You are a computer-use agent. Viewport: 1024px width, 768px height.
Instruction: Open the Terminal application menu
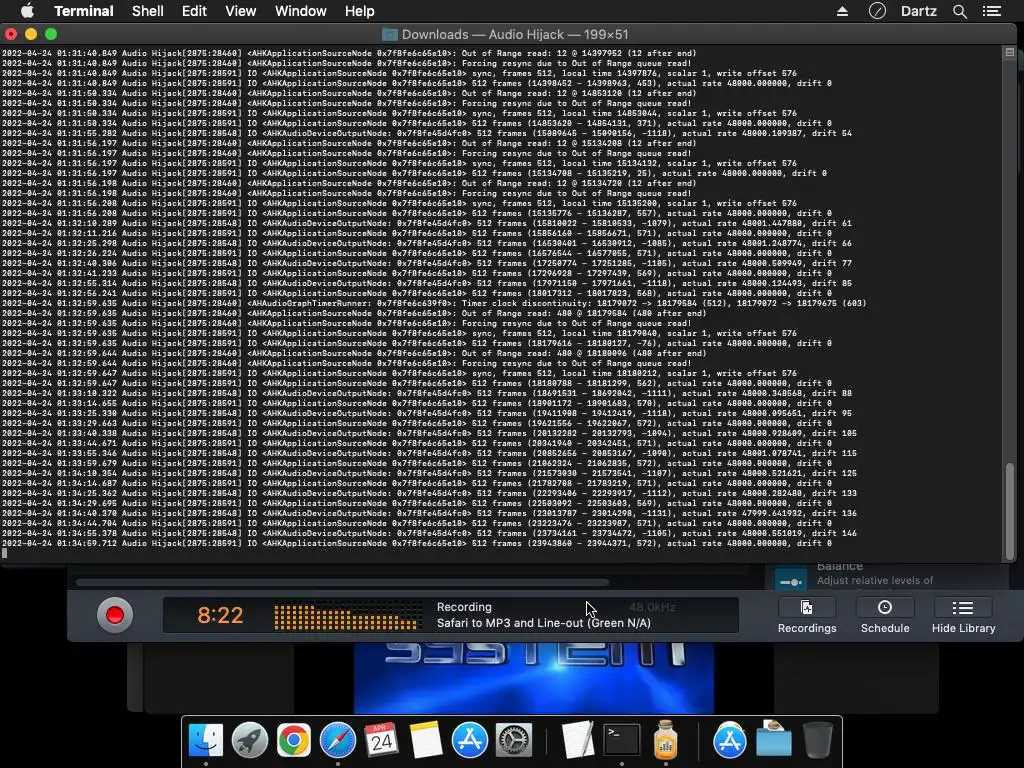[x=84, y=11]
